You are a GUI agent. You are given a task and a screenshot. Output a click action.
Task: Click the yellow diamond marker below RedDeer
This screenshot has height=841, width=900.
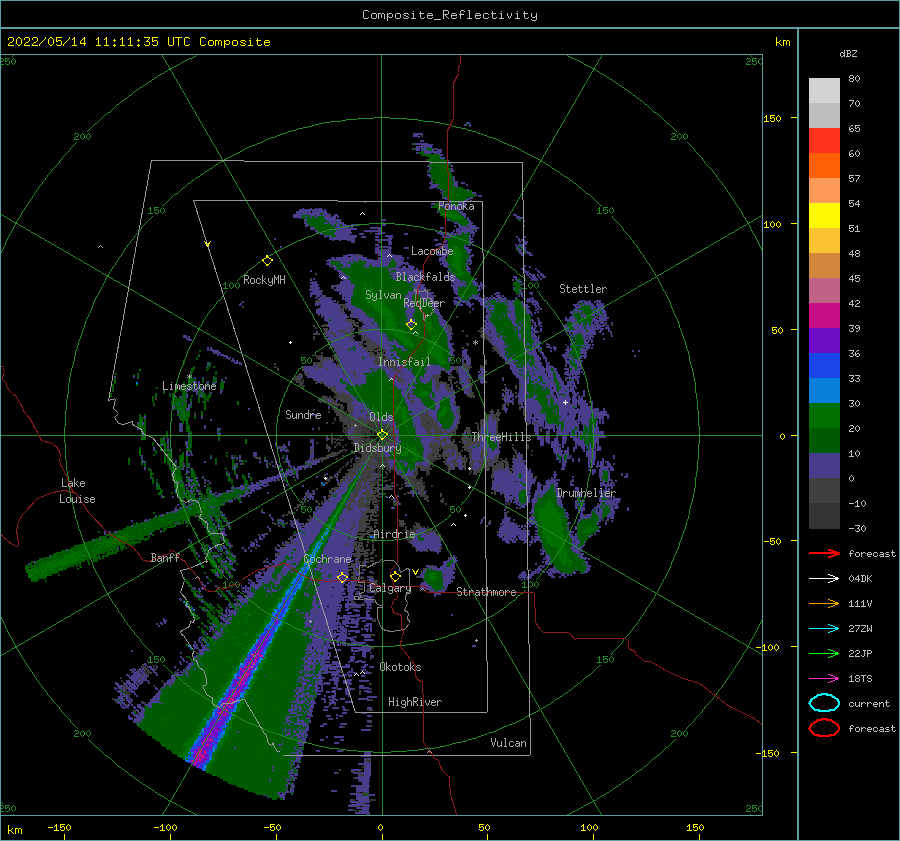pyautogui.click(x=411, y=325)
